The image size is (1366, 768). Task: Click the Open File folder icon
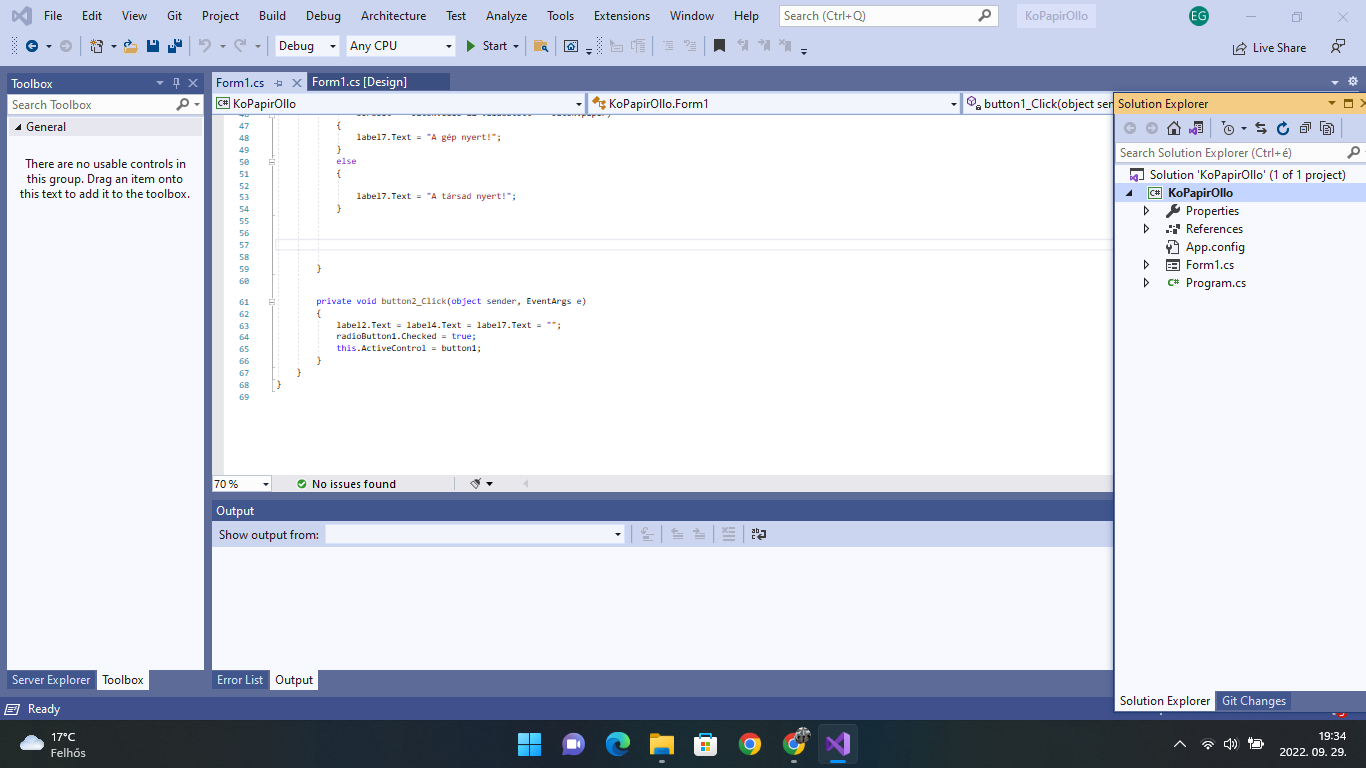point(130,46)
